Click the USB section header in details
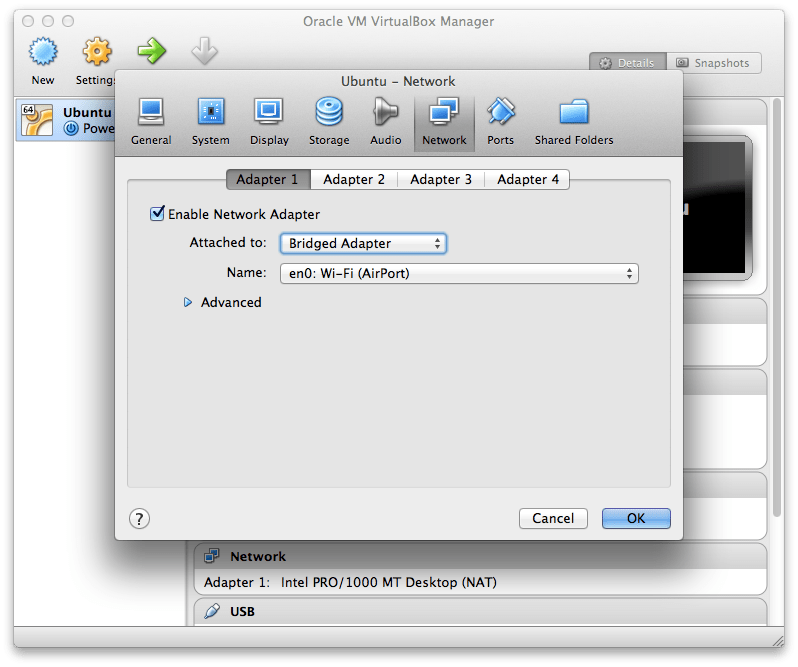The image size is (798, 667). (x=480, y=611)
